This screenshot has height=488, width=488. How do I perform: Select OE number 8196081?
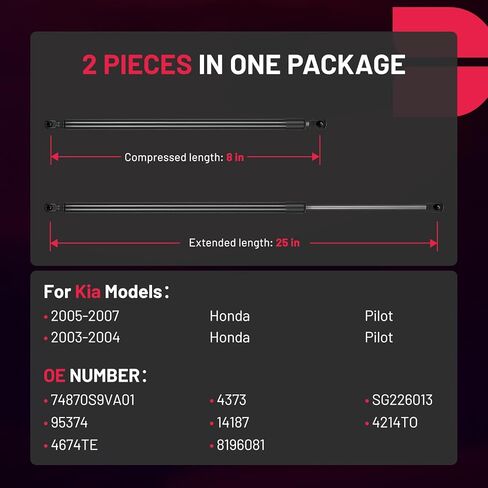[x=241, y=445]
